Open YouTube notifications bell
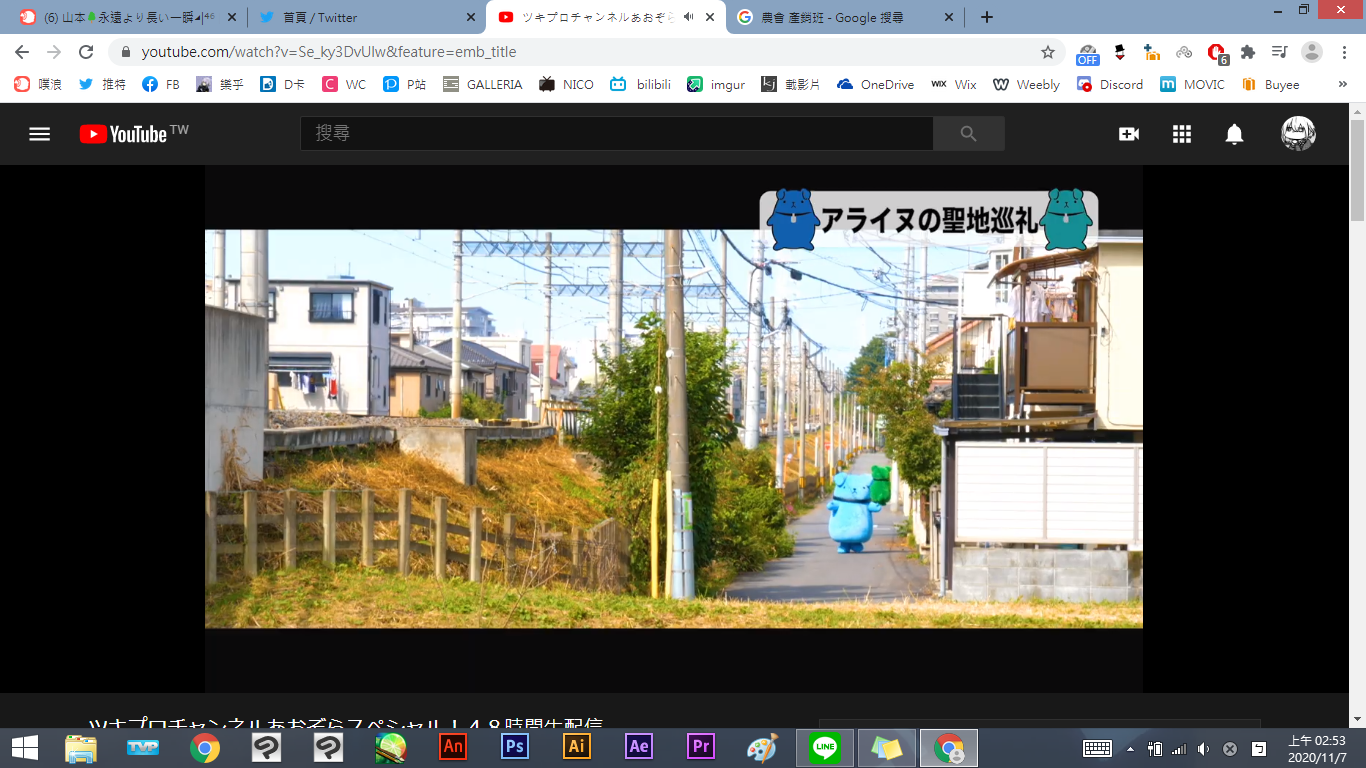1366x768 pixels. pos(1235,134)
